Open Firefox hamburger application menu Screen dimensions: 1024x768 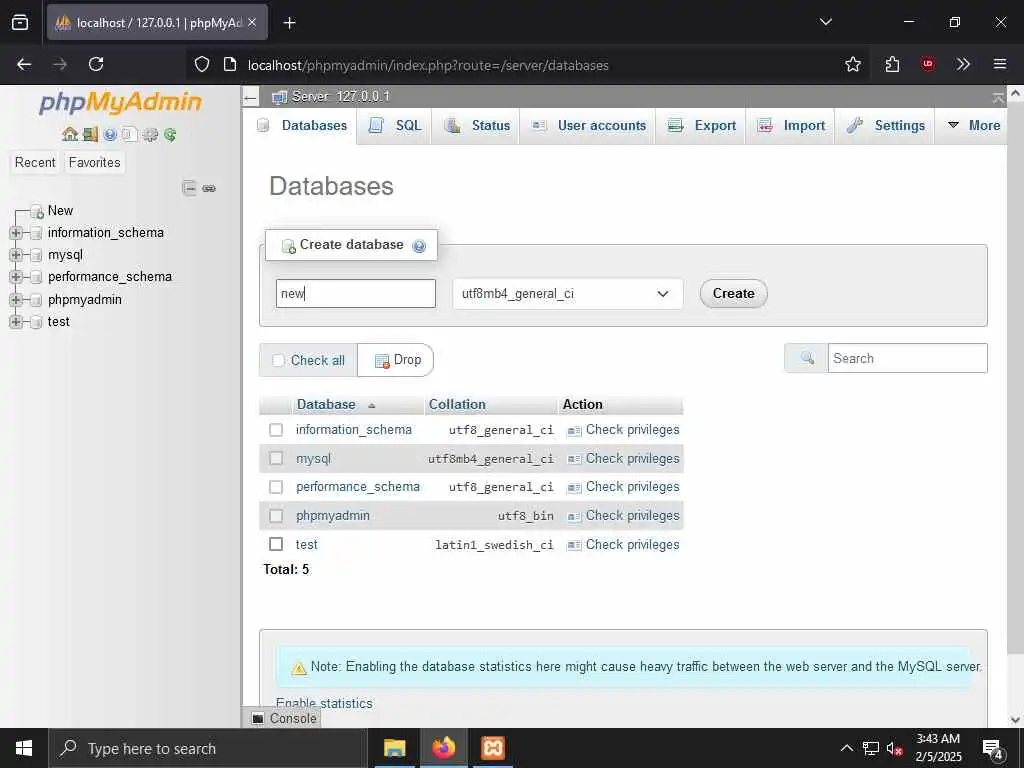(x=999, y=64)
